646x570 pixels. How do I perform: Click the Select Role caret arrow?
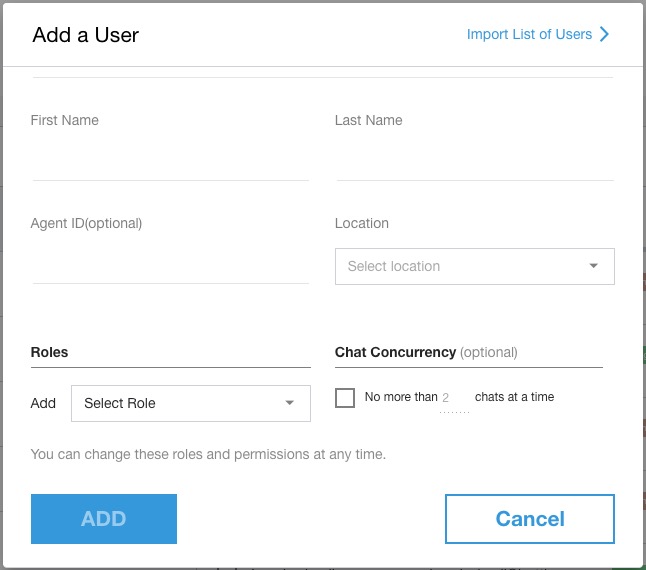[290, 403]
